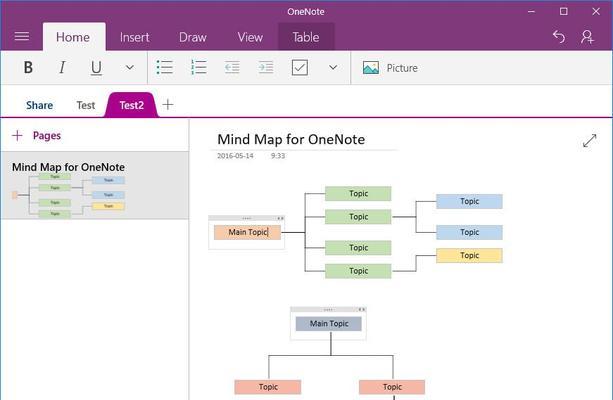
Task: Click the page time 9:33
Action: pos(278,156)
